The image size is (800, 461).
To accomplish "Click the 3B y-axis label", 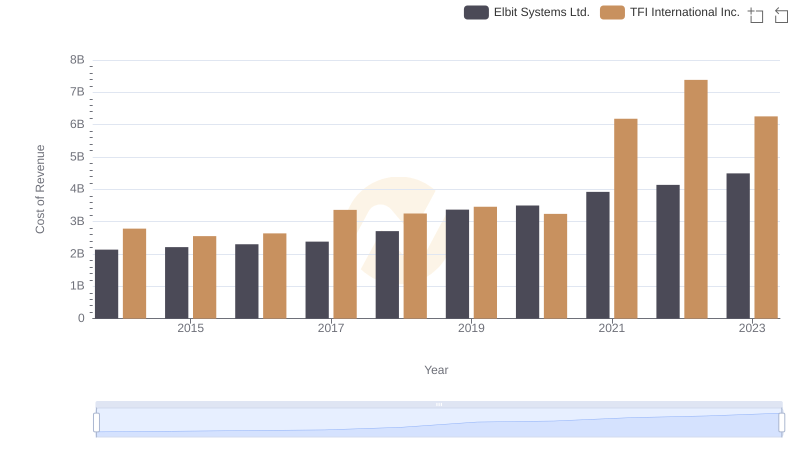I will (x=77, y=221).
